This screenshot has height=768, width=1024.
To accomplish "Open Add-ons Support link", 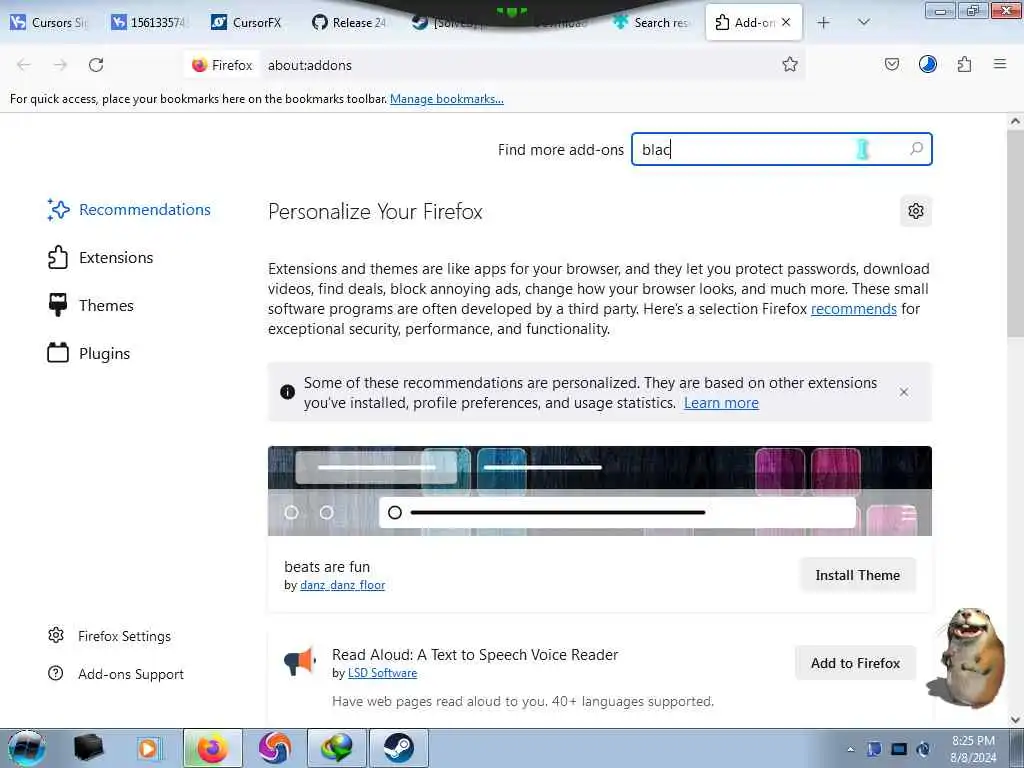I will pos(116,673).
